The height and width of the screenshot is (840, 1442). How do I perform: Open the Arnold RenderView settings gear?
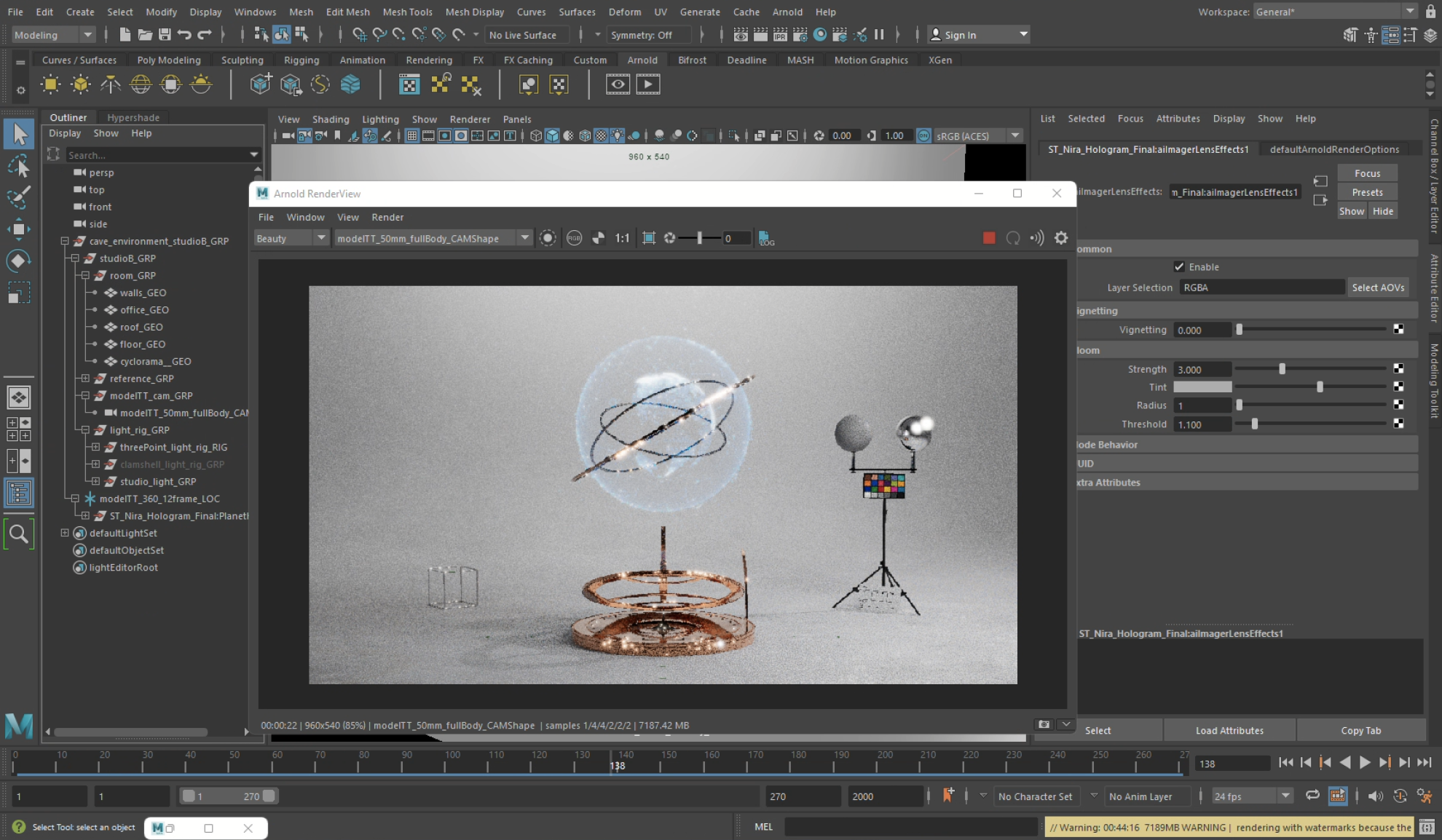tap(1061, 238)
